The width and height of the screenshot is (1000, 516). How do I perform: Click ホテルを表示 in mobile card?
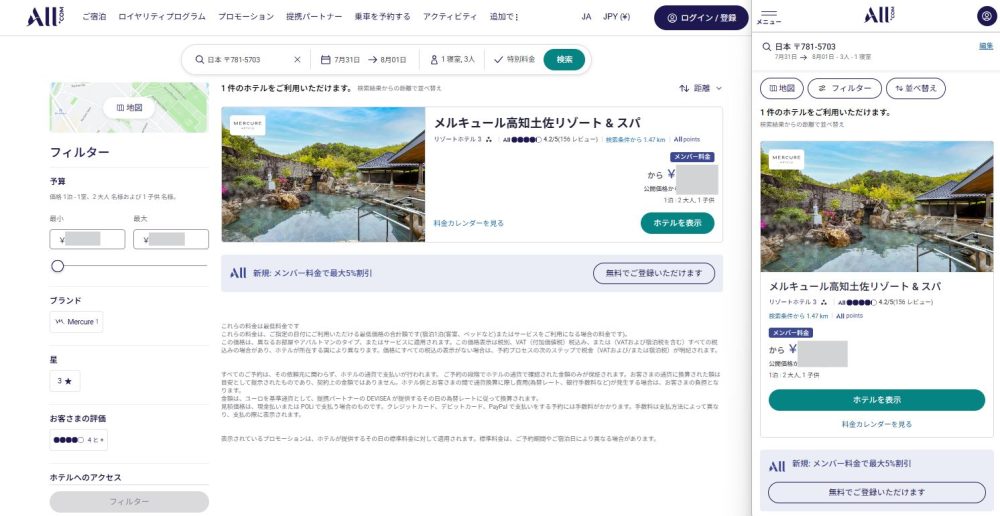tap(877, 400)
